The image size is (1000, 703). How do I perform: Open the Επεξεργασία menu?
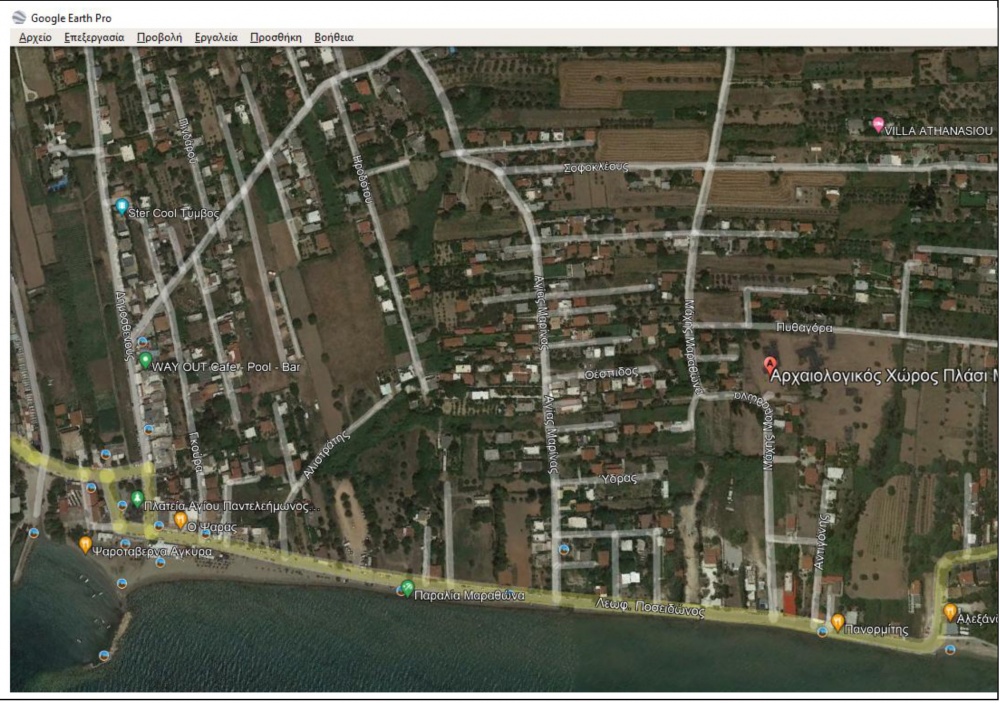click(x=94, y=37)
